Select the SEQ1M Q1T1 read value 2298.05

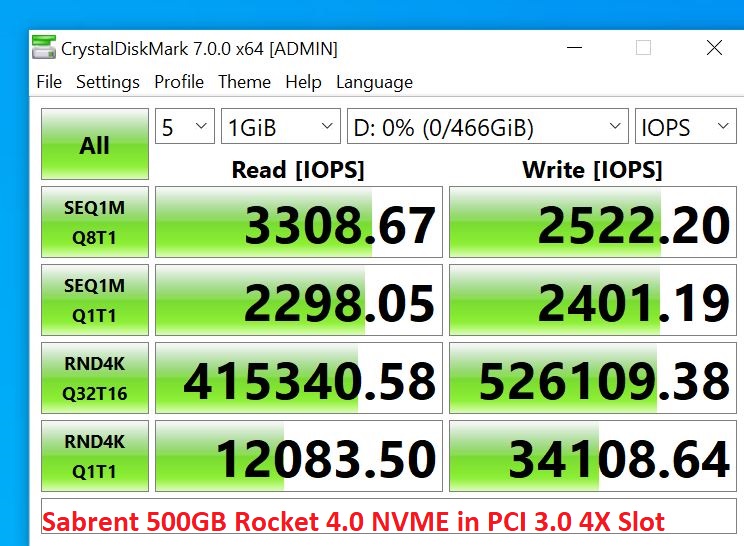click(x=299, y=300)
